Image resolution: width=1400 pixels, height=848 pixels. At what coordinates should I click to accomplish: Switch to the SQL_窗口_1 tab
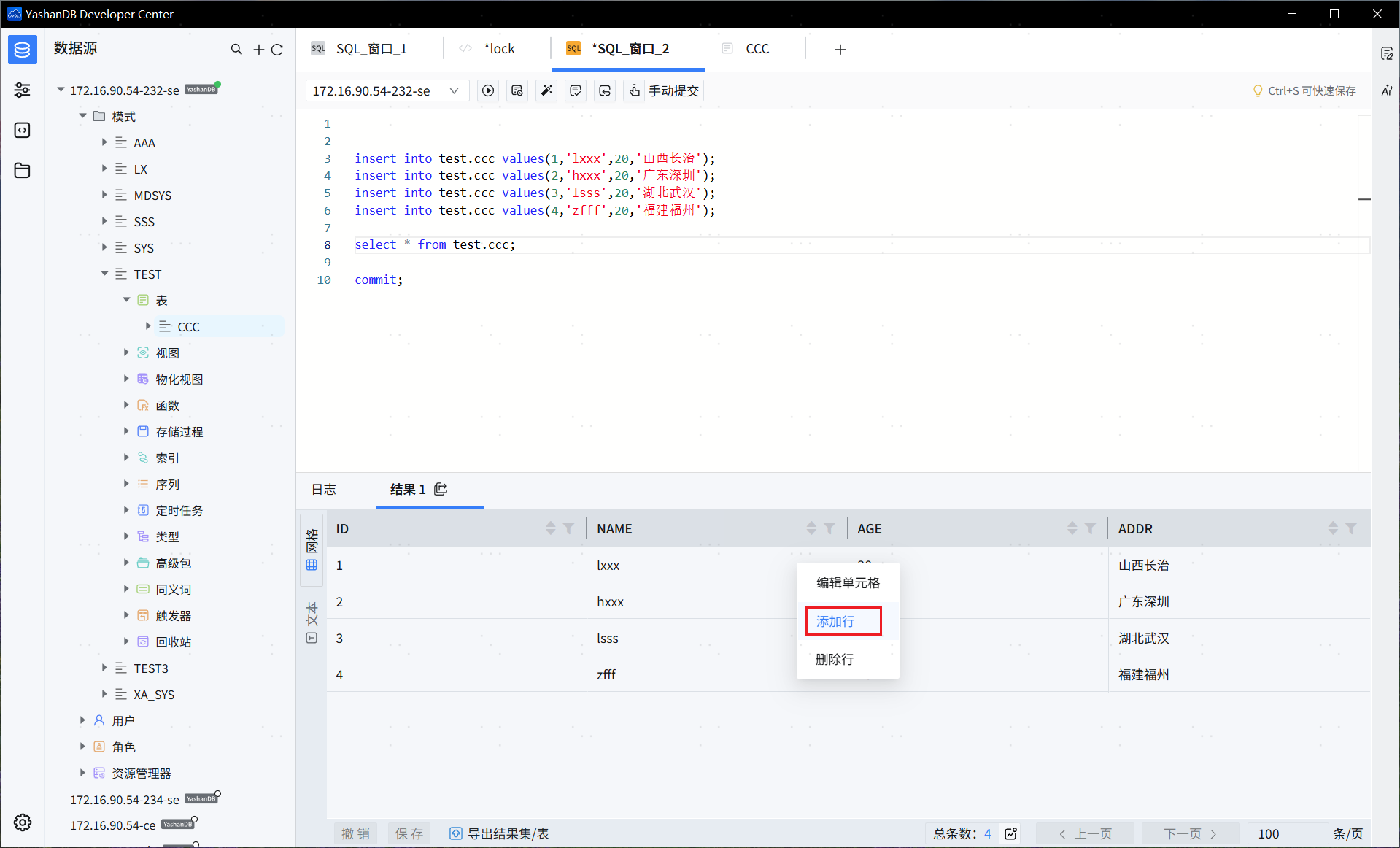(371, 49)
